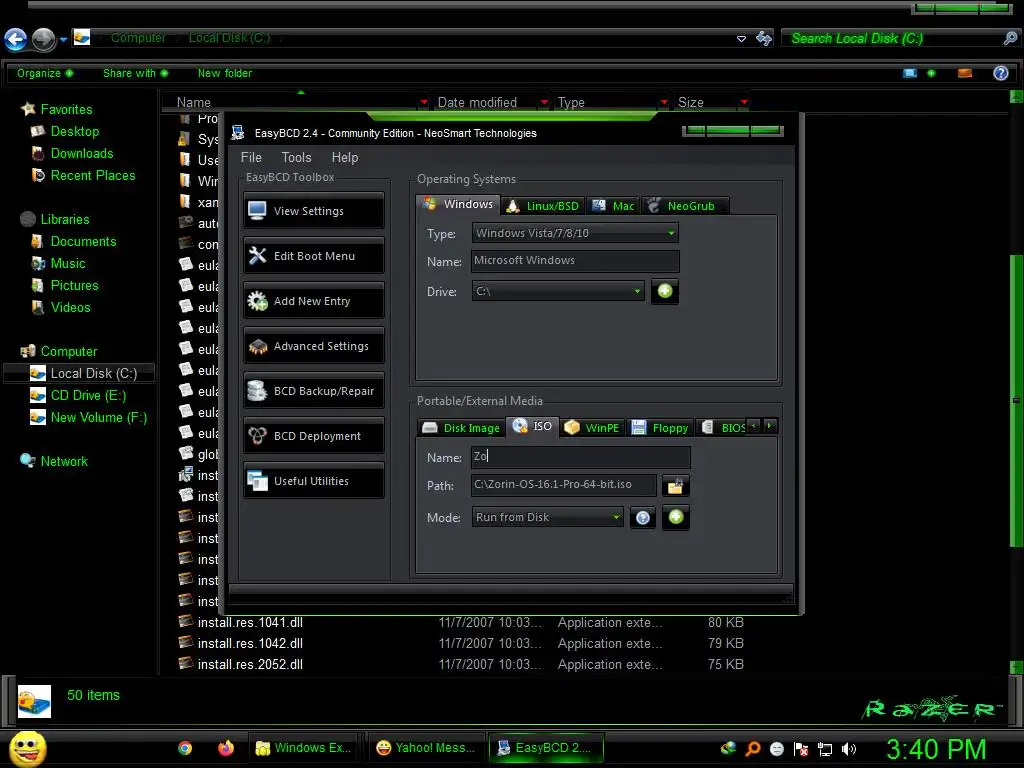Open Type column filter dropdown arrow
The width and height of the screenshot is (1024, 768).
pyautogui.click(x=664, y=102)
